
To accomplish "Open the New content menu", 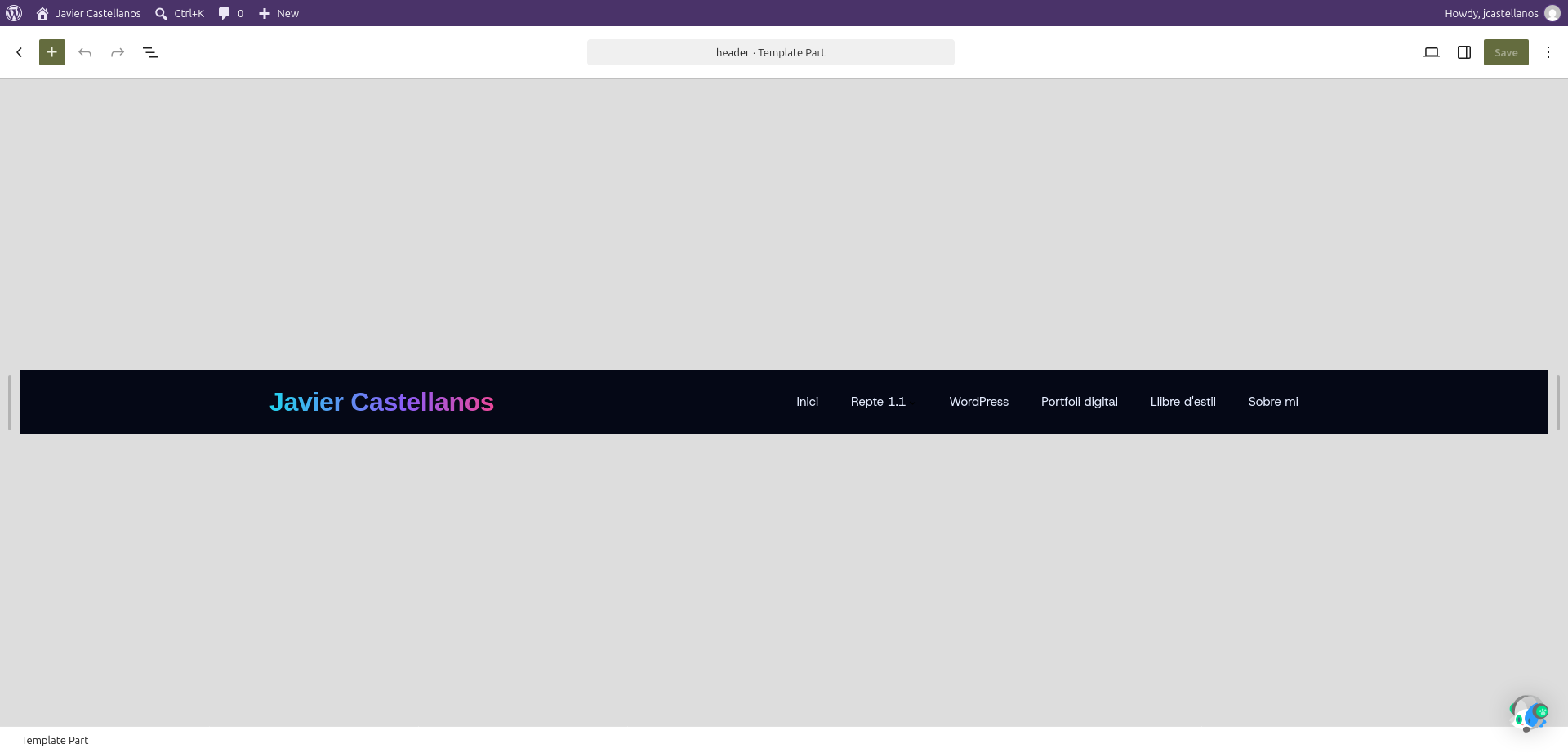I will click(278, 13).
